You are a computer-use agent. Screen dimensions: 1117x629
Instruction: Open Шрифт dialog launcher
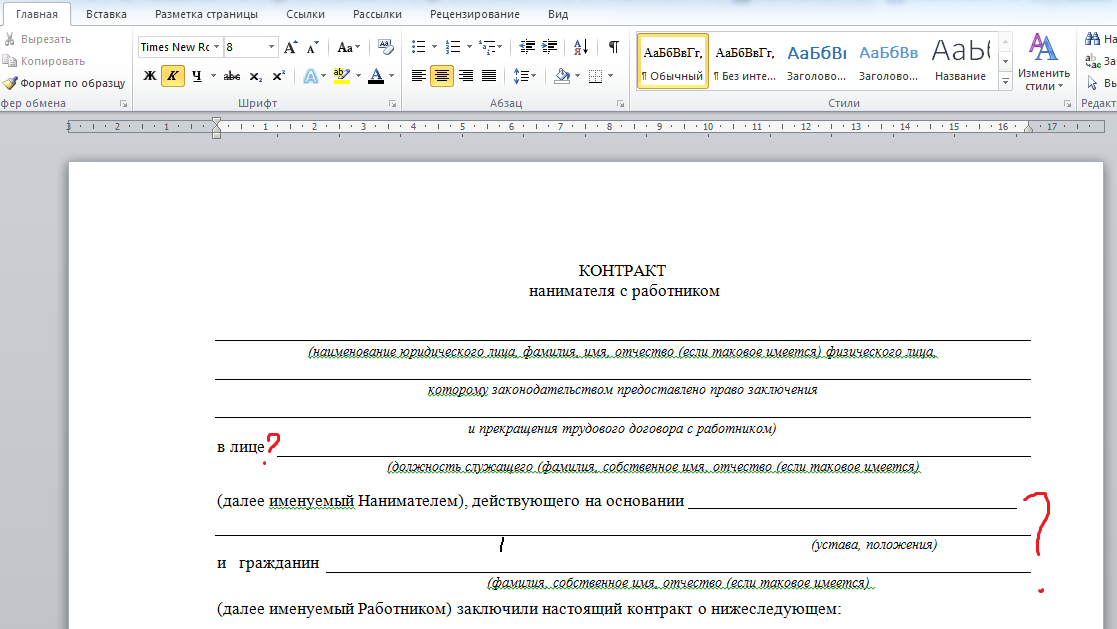[x=393, y=104]
